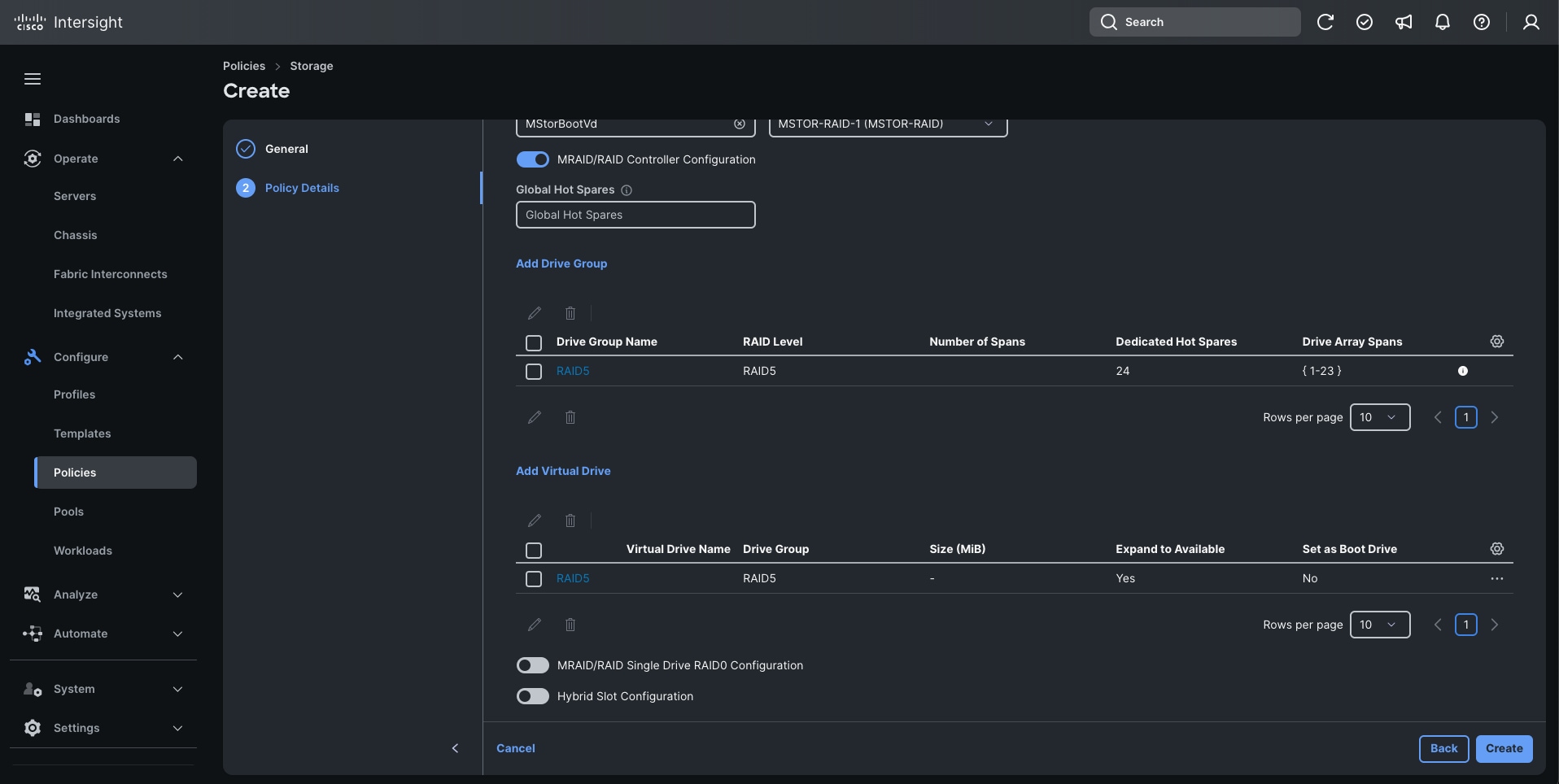Check the RAID5 drive group row checkbox

coord(534,372)
